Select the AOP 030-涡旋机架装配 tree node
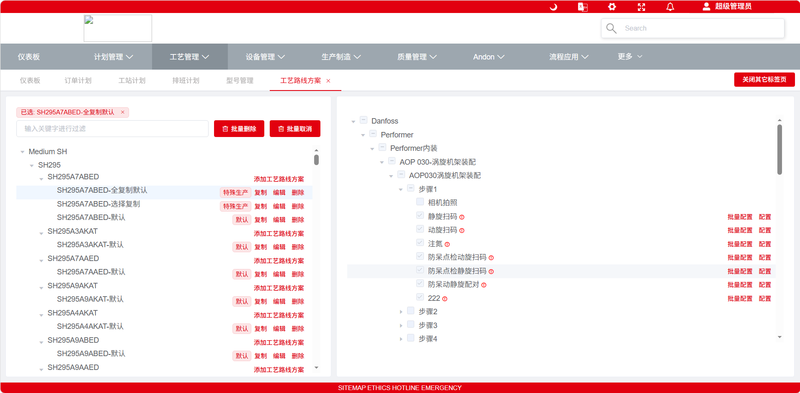 (x=438, y=162)
